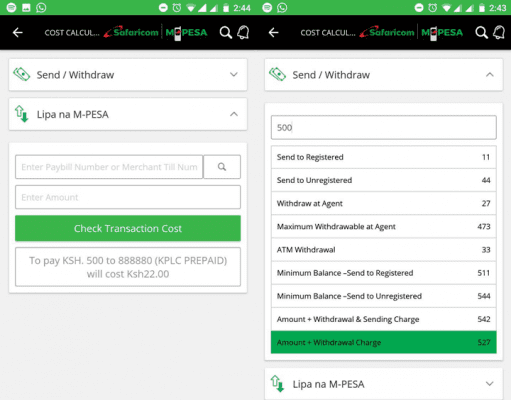Tap Safaricom M-PESA logo in right header
This screenshot has width=511, height=400.
(411, 33)
